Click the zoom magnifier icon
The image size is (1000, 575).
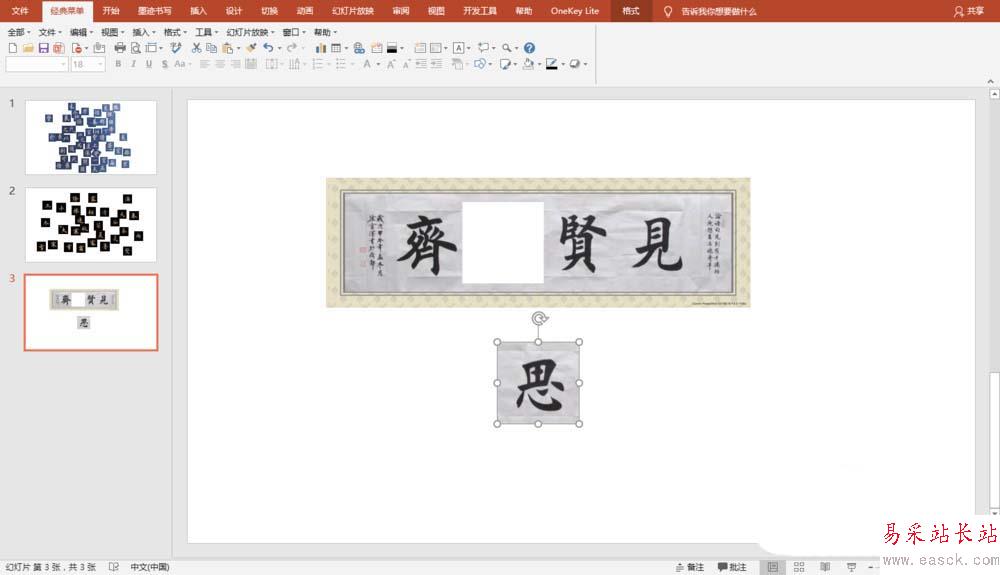pyautogui.click(x=506, y=48)
